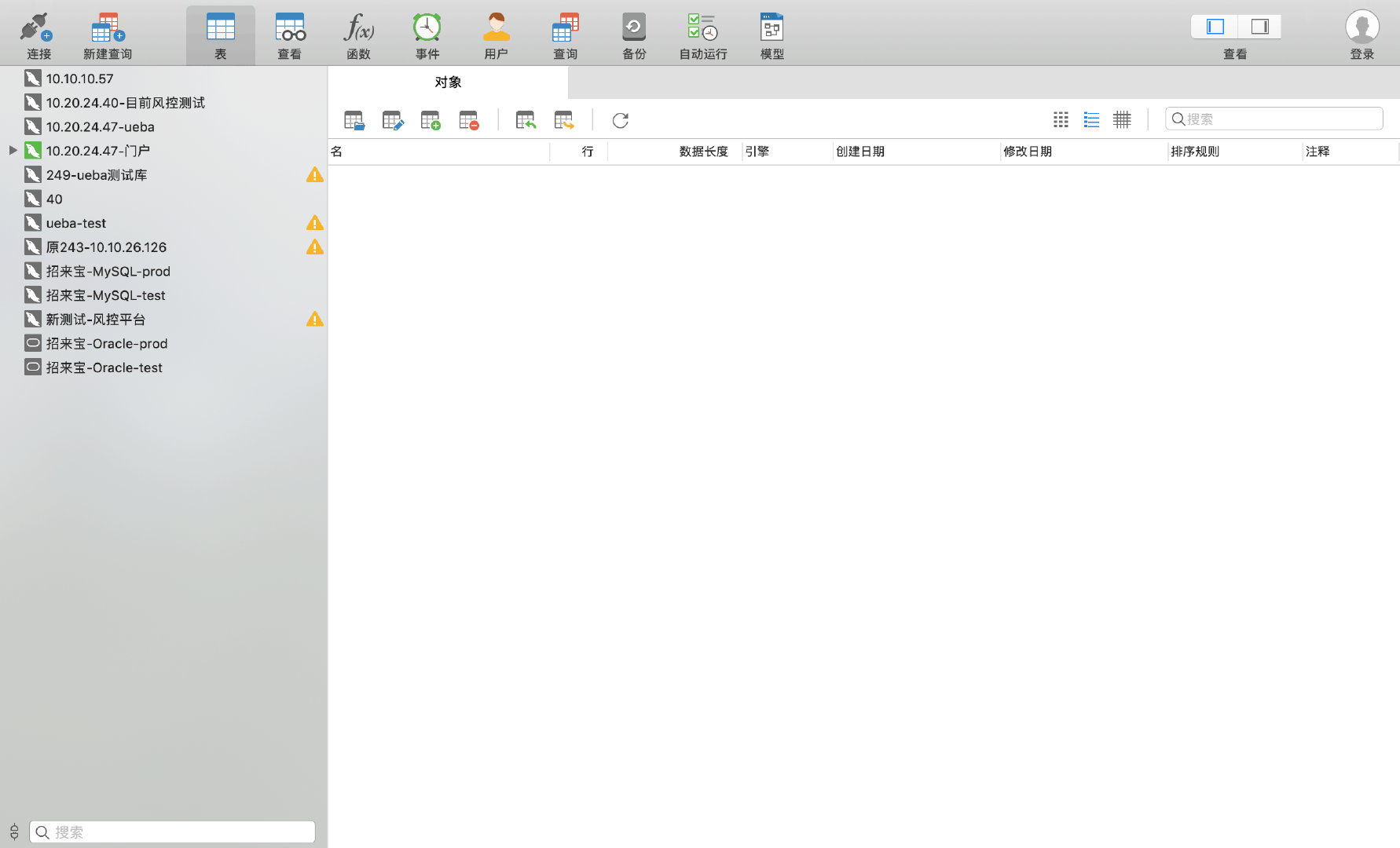Viewport: 1400px width, 848px height.
Task: Open the 模型 (Model) icon
Action: pyautogui.click(x=771, y=28)
